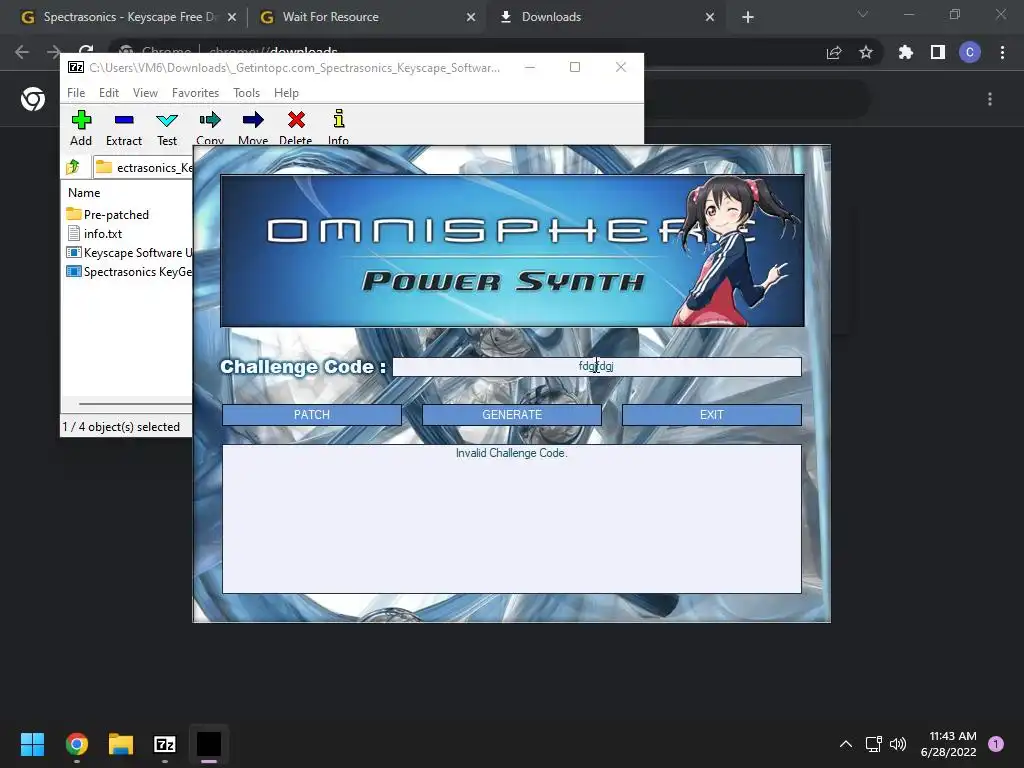Click the Extract icon in 7-Zip
This screenshot has height=768, width=1024.
click(x=123, y=128)
